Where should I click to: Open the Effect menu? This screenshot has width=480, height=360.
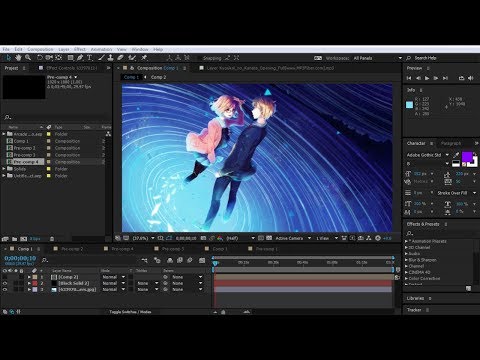80,49
